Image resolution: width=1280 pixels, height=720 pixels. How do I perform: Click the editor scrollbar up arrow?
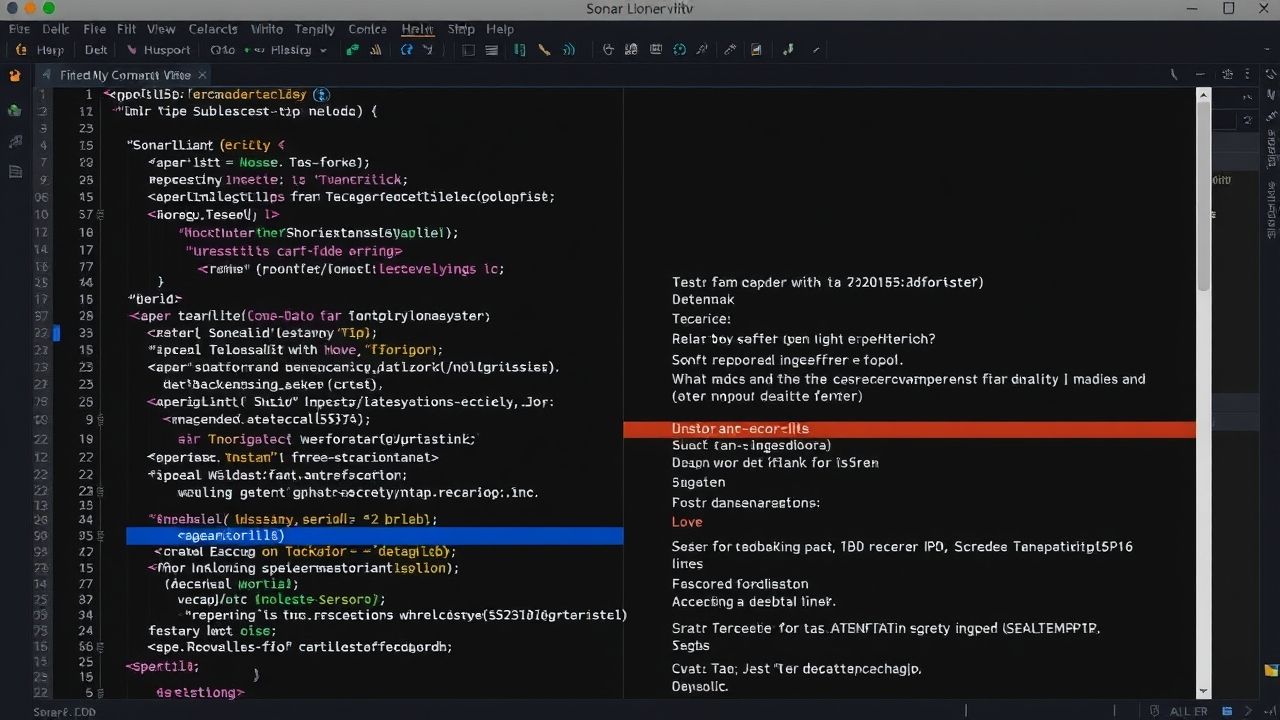(x=1203, y=94)
